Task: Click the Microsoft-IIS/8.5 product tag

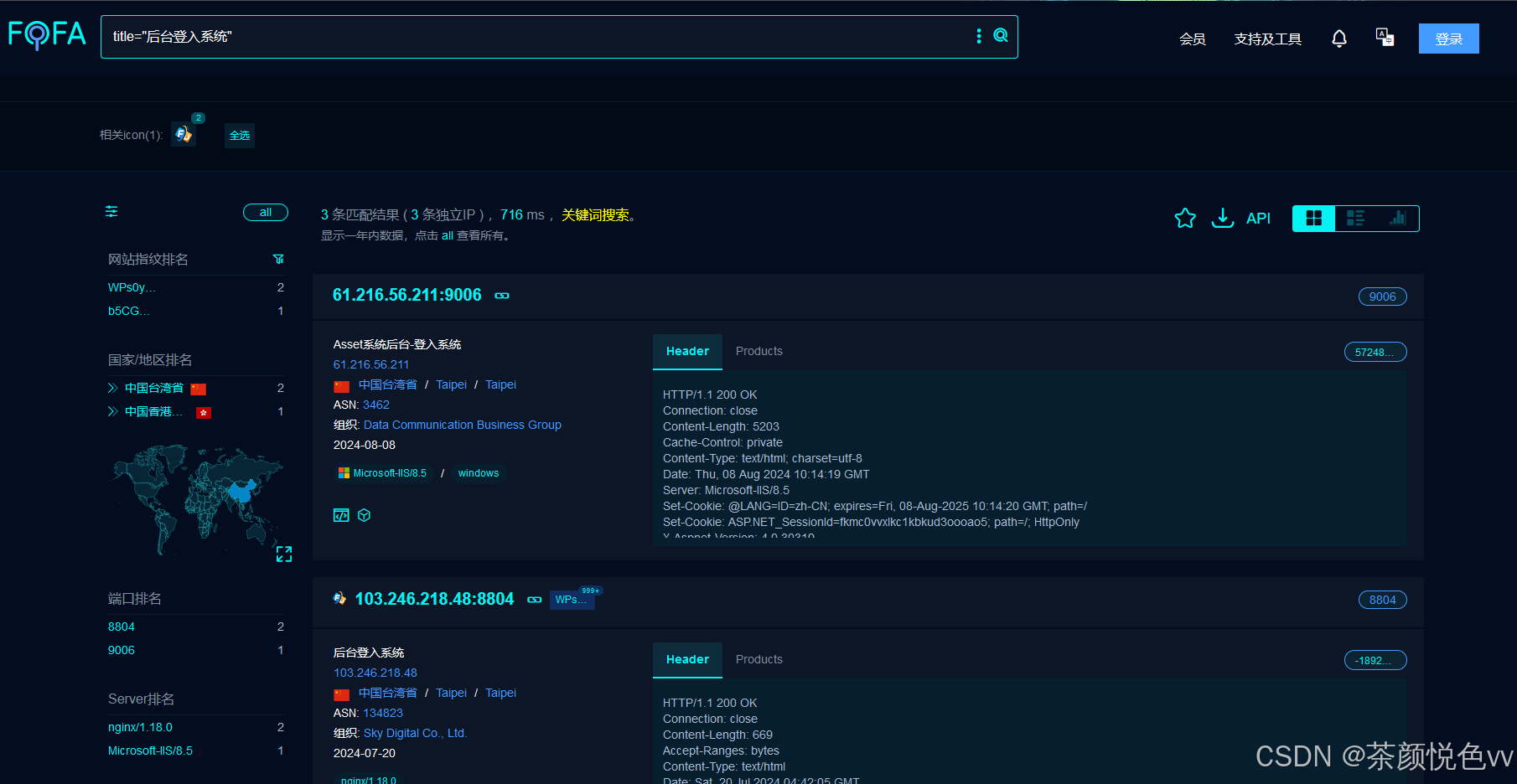Action: click(x=382, y=473)
